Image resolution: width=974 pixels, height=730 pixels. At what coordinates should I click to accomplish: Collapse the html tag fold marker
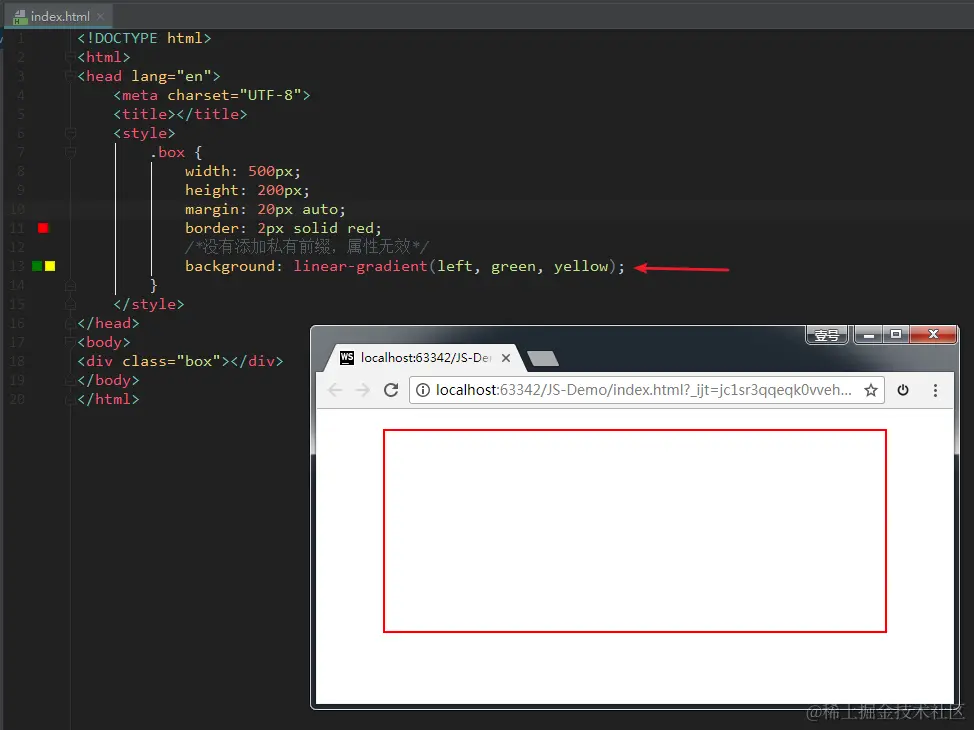[70, 57]
